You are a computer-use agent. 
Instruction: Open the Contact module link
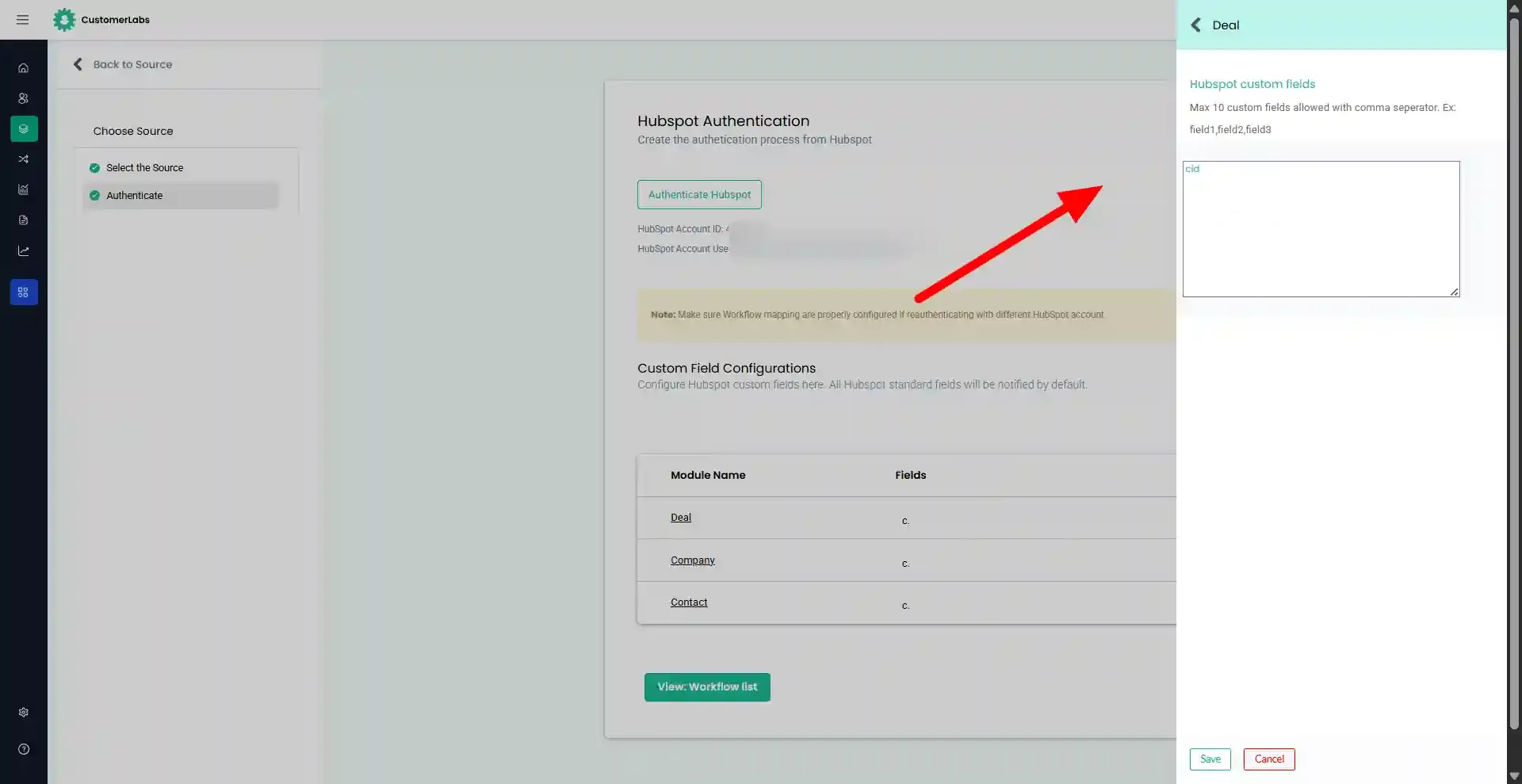pyautogui.click(x=689, y=602)
